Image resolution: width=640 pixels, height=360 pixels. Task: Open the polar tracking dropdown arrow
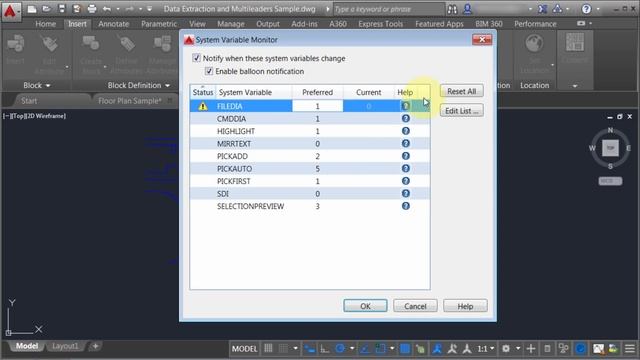352,349
